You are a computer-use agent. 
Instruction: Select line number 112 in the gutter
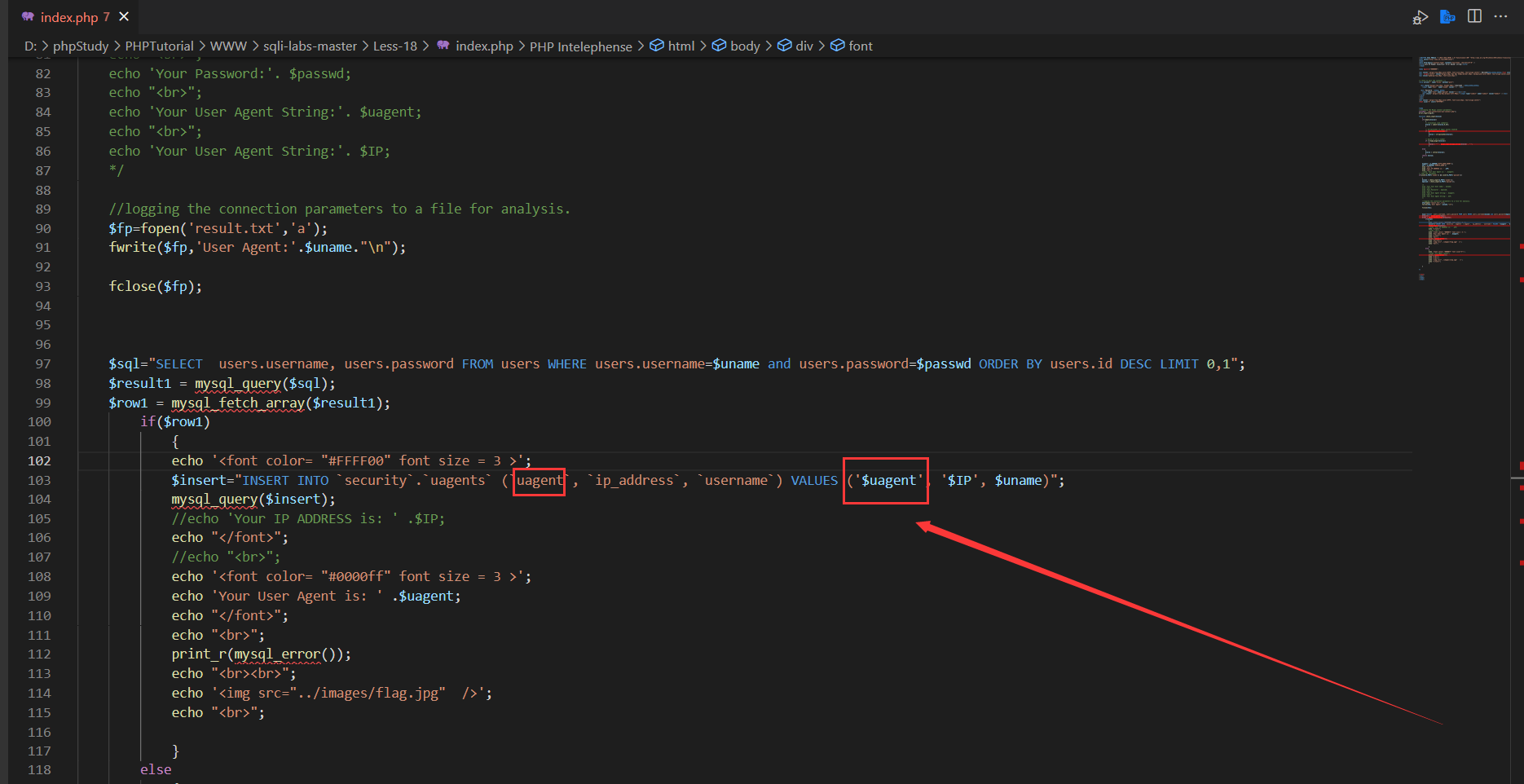point(39,654)
